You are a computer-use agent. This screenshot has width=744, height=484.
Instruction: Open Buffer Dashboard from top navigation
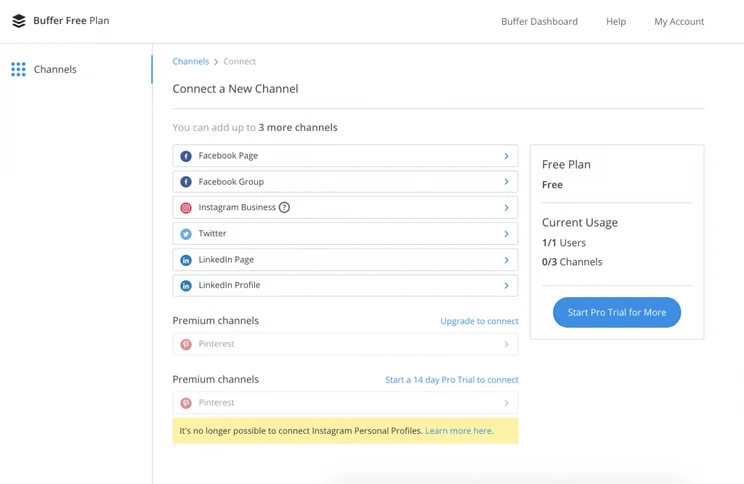click(539, 21)
